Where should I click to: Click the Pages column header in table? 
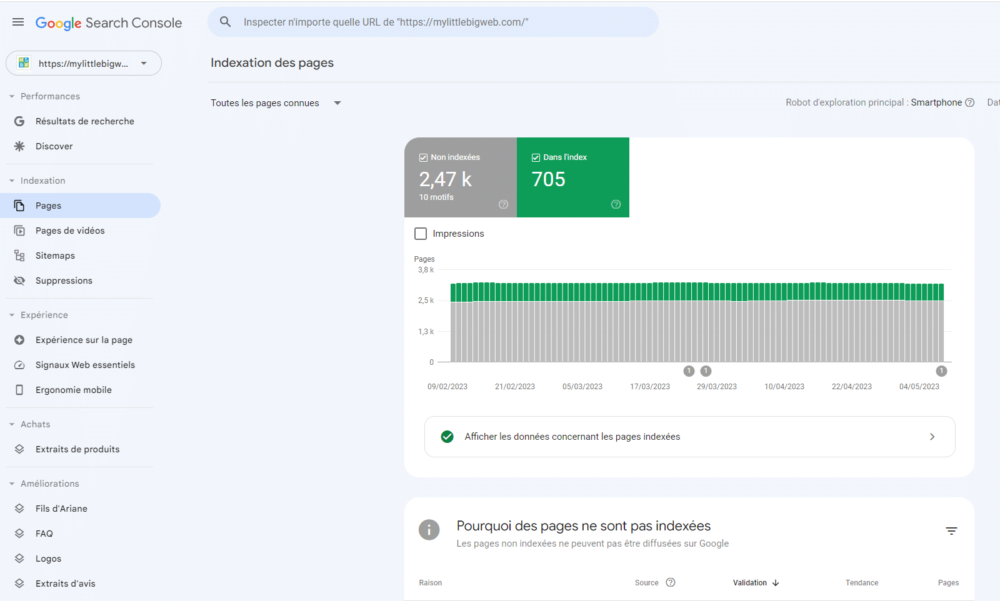948,582
